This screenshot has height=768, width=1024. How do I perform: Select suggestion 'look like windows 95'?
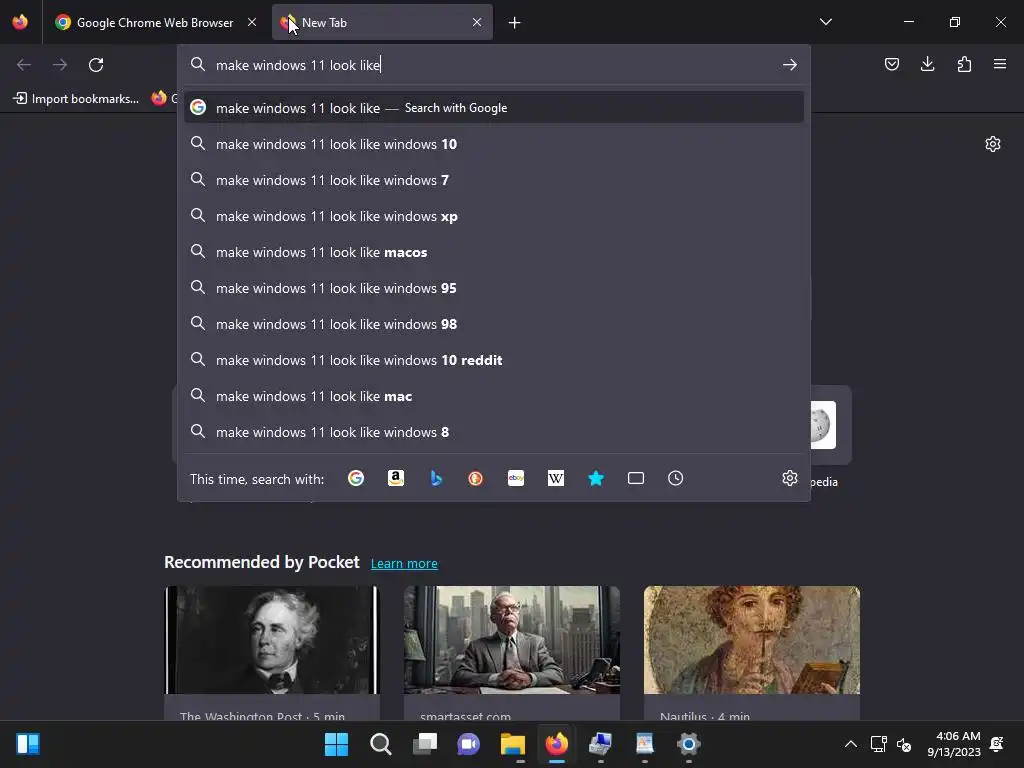(494, 287)
